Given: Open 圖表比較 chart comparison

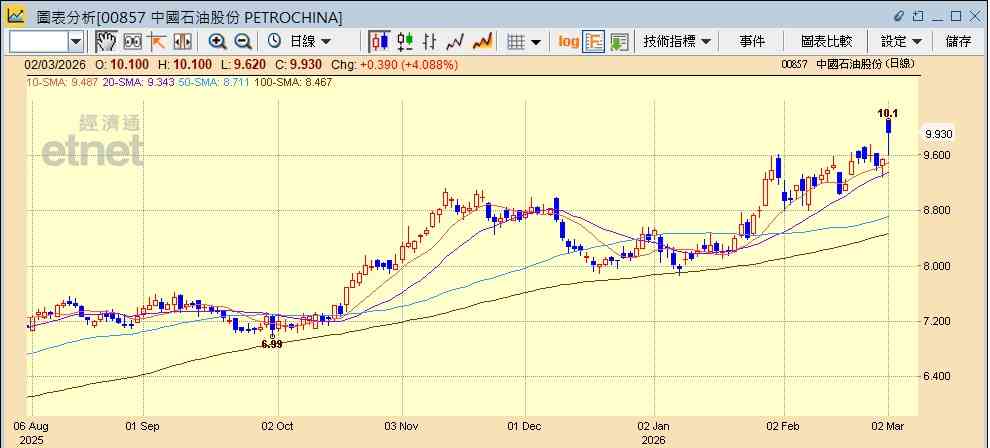Looking at the screenshot, I should click(826, 42).
